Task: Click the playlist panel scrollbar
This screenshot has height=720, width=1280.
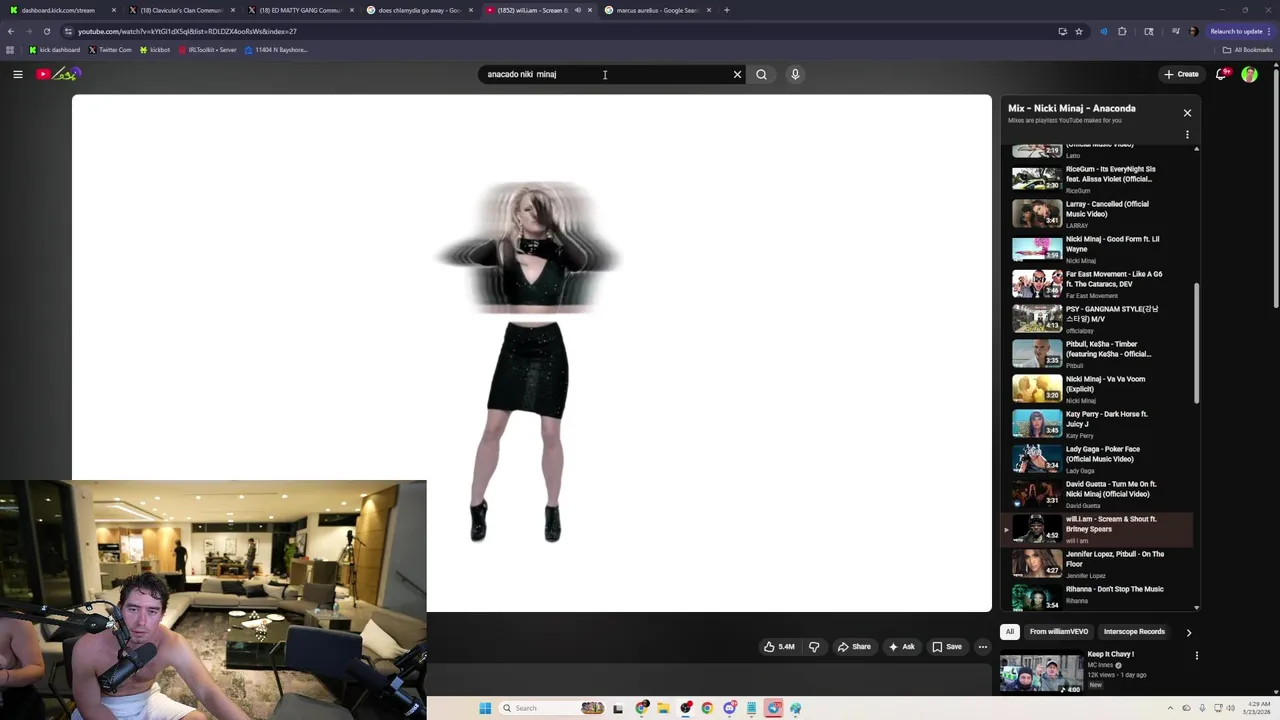Action: (1196, 345)
